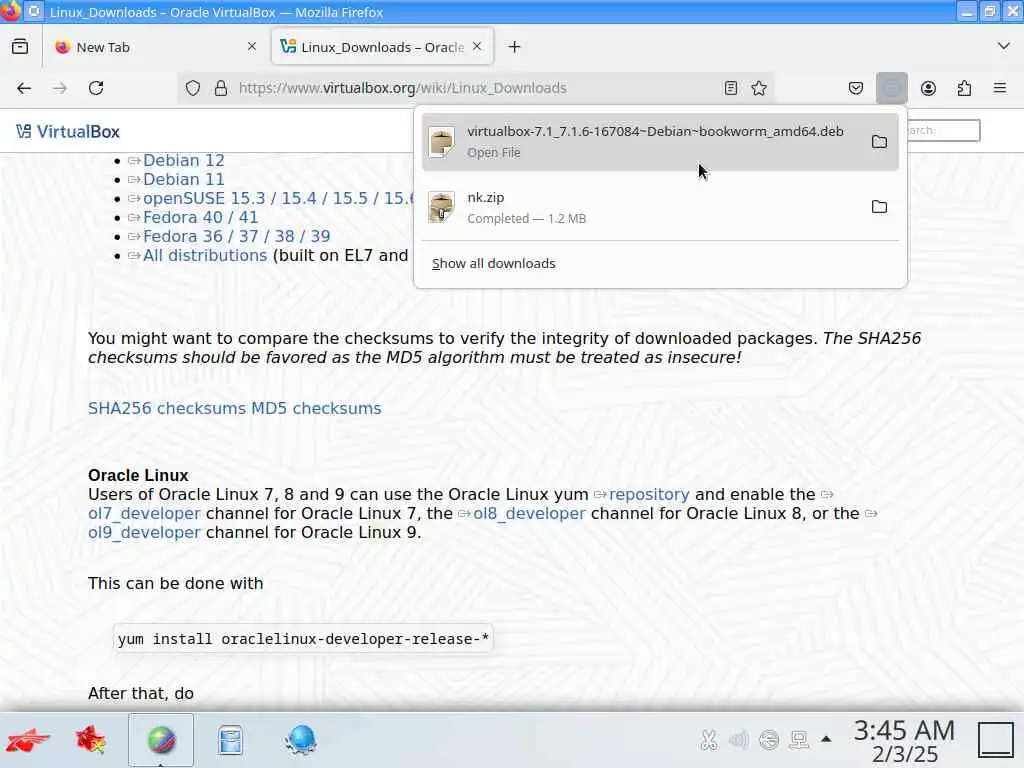Screen dimensions: 1024x768
Task: Open Firefox View icon near tabs
Action: (x=20, y=47)
